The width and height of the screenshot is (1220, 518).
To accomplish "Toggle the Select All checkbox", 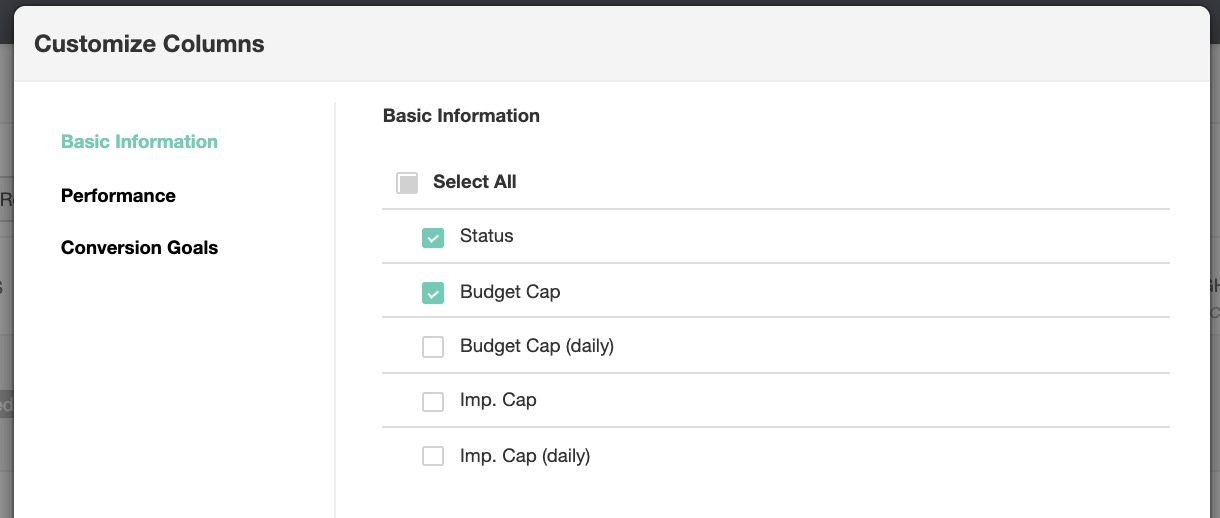I will coord(407,183).
